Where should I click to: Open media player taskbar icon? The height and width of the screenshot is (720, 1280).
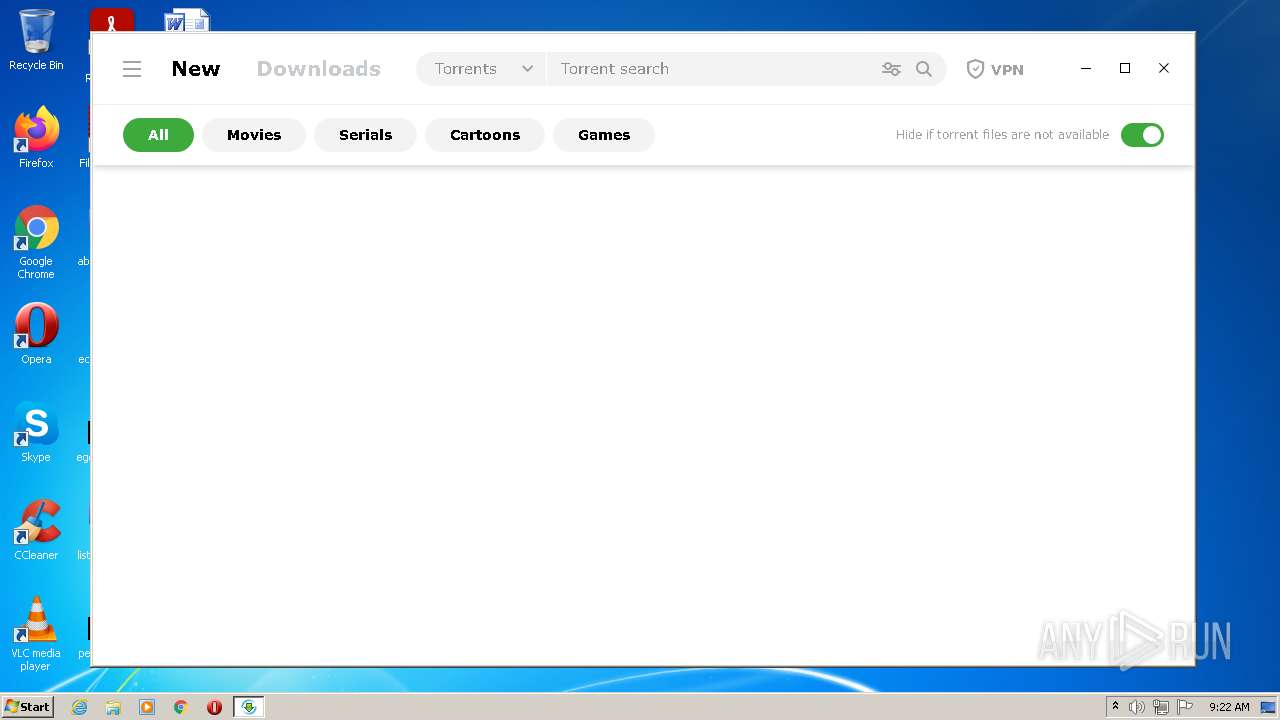tap(147, 707)
